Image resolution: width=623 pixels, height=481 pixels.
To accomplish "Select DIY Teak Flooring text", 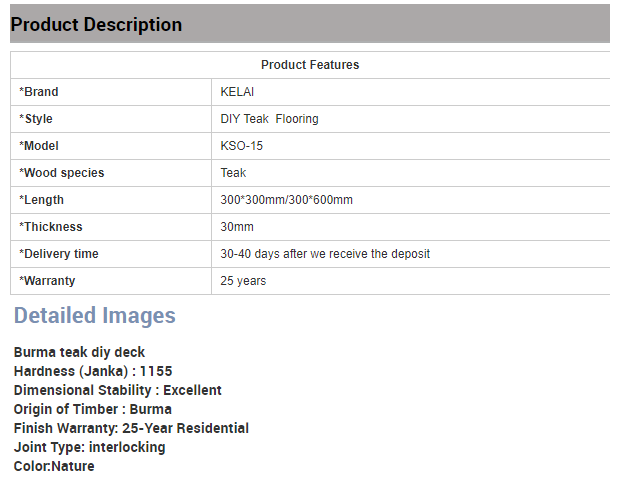I will point(269,119).
